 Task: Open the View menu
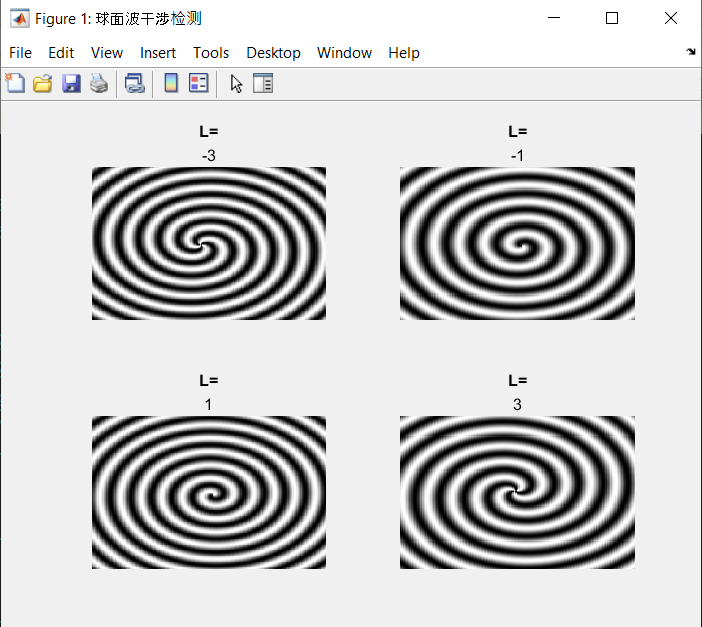(107, 53)
